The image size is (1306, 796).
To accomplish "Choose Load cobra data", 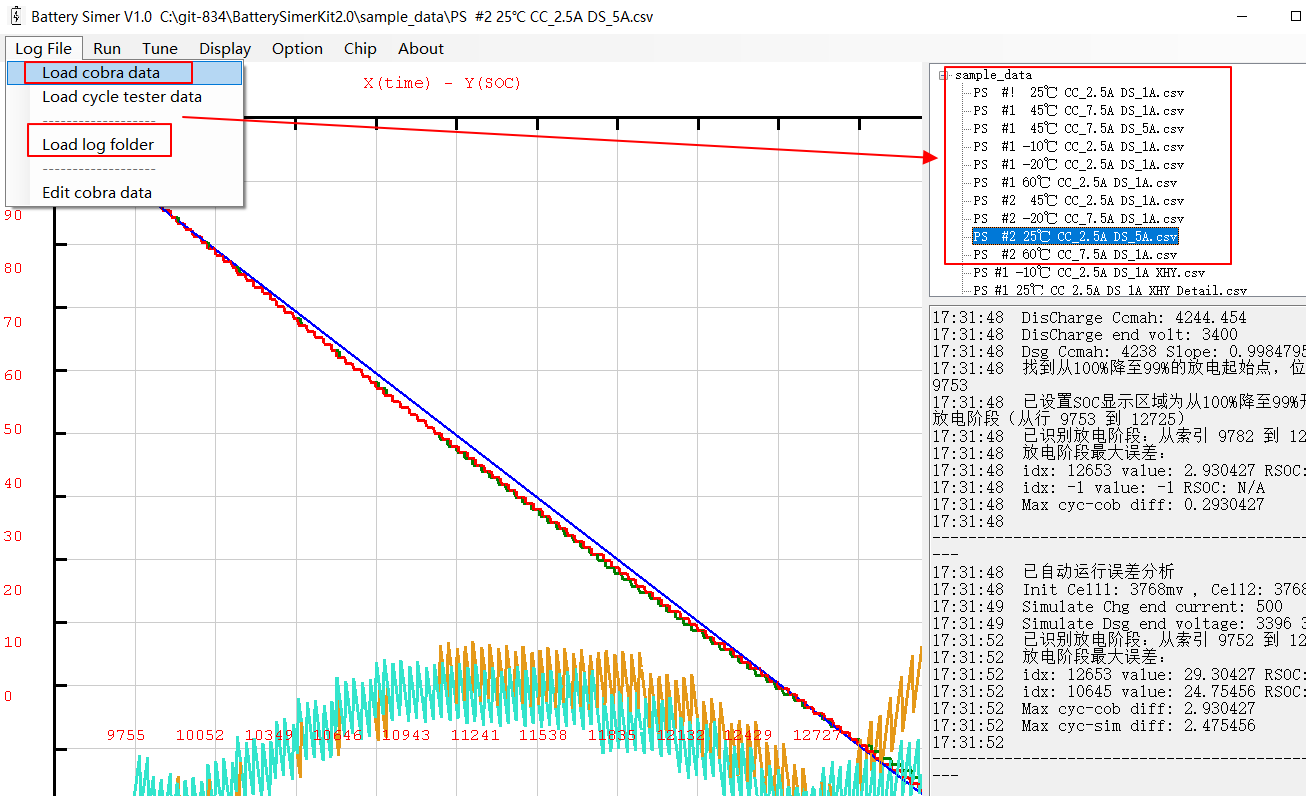I will click(125, 73).
